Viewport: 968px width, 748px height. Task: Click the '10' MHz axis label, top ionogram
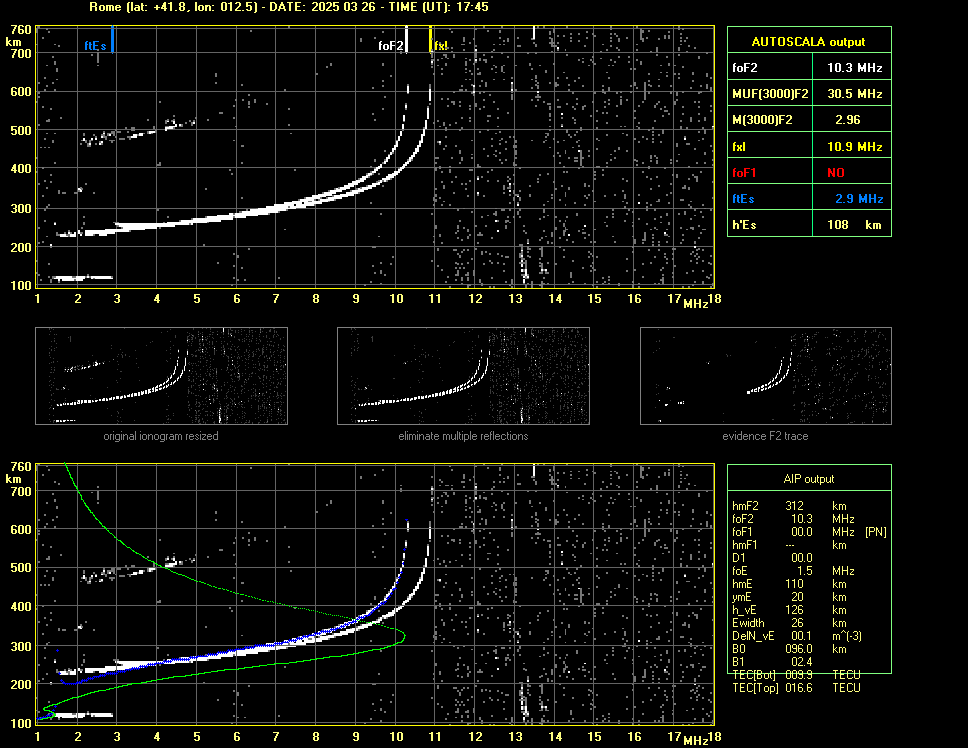[396, 299]
